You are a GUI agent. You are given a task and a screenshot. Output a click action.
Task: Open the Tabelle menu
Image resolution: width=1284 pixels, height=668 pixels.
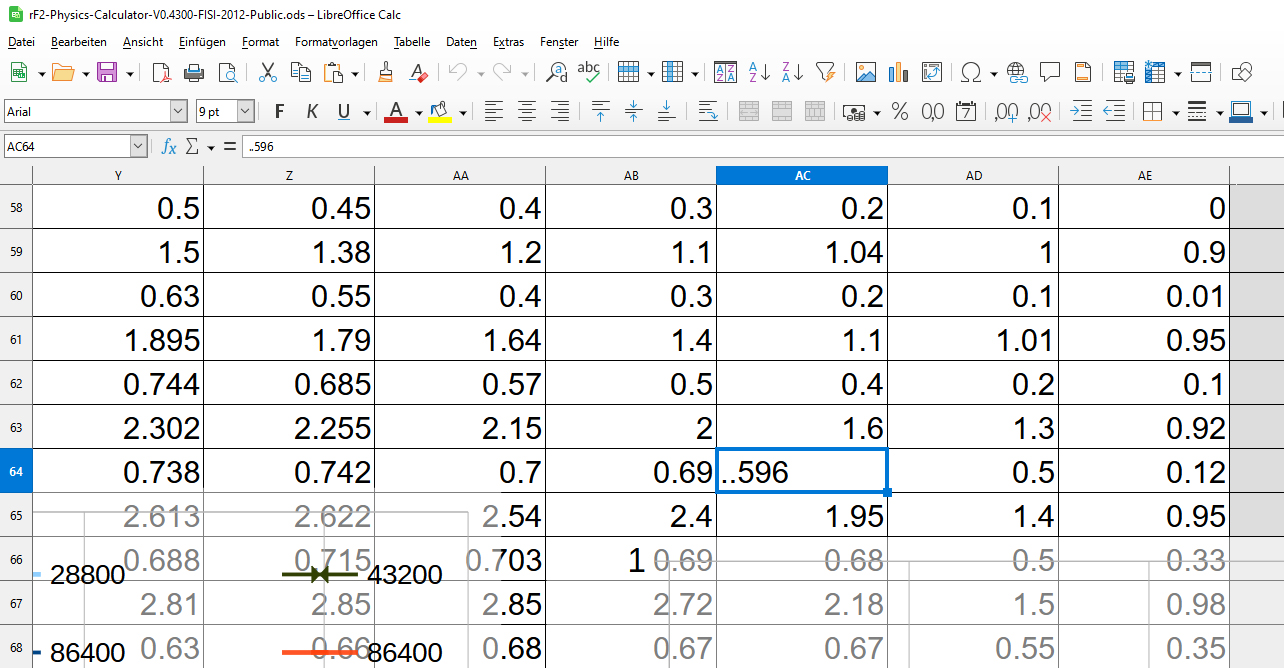point(412,42)
